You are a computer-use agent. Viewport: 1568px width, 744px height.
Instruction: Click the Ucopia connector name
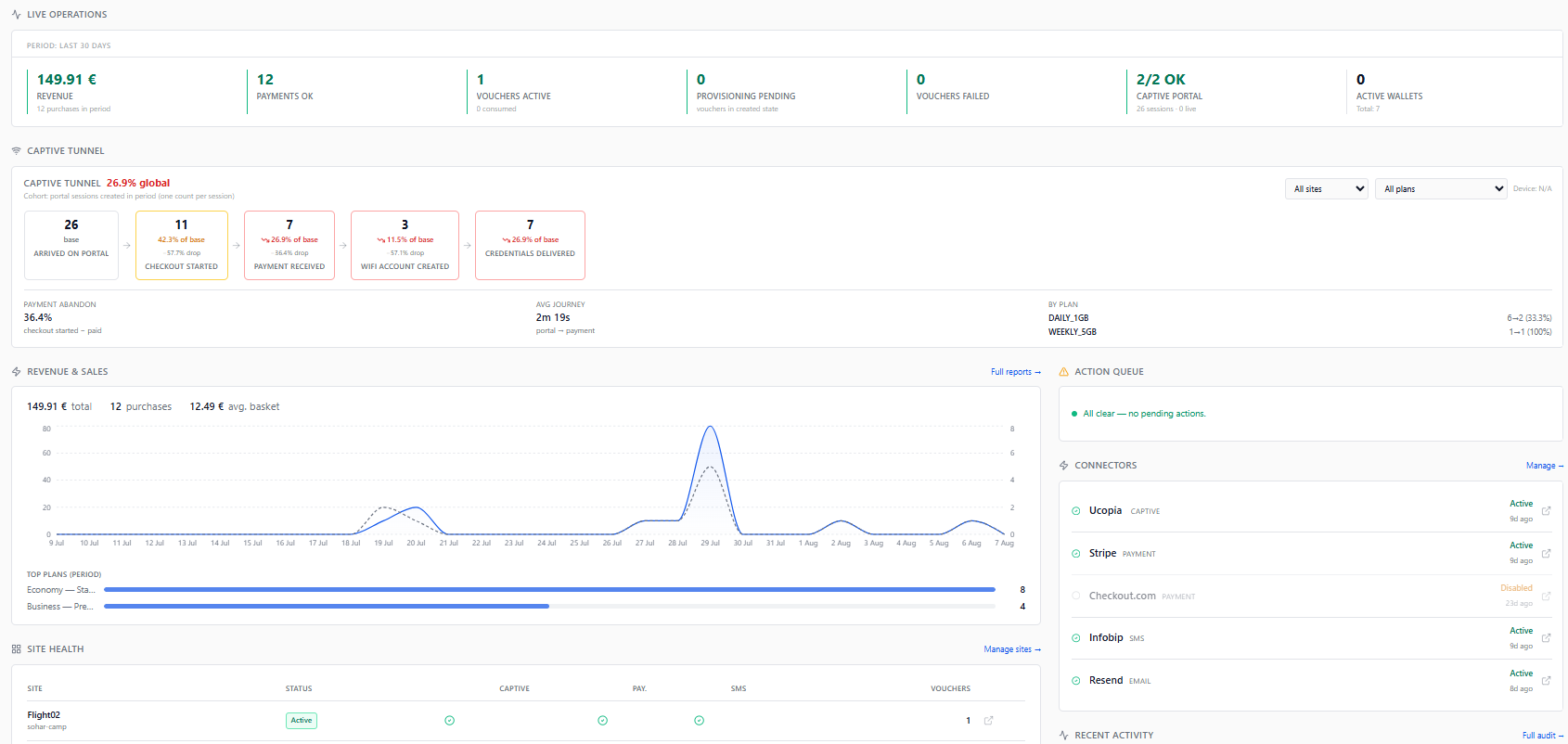1105,510
